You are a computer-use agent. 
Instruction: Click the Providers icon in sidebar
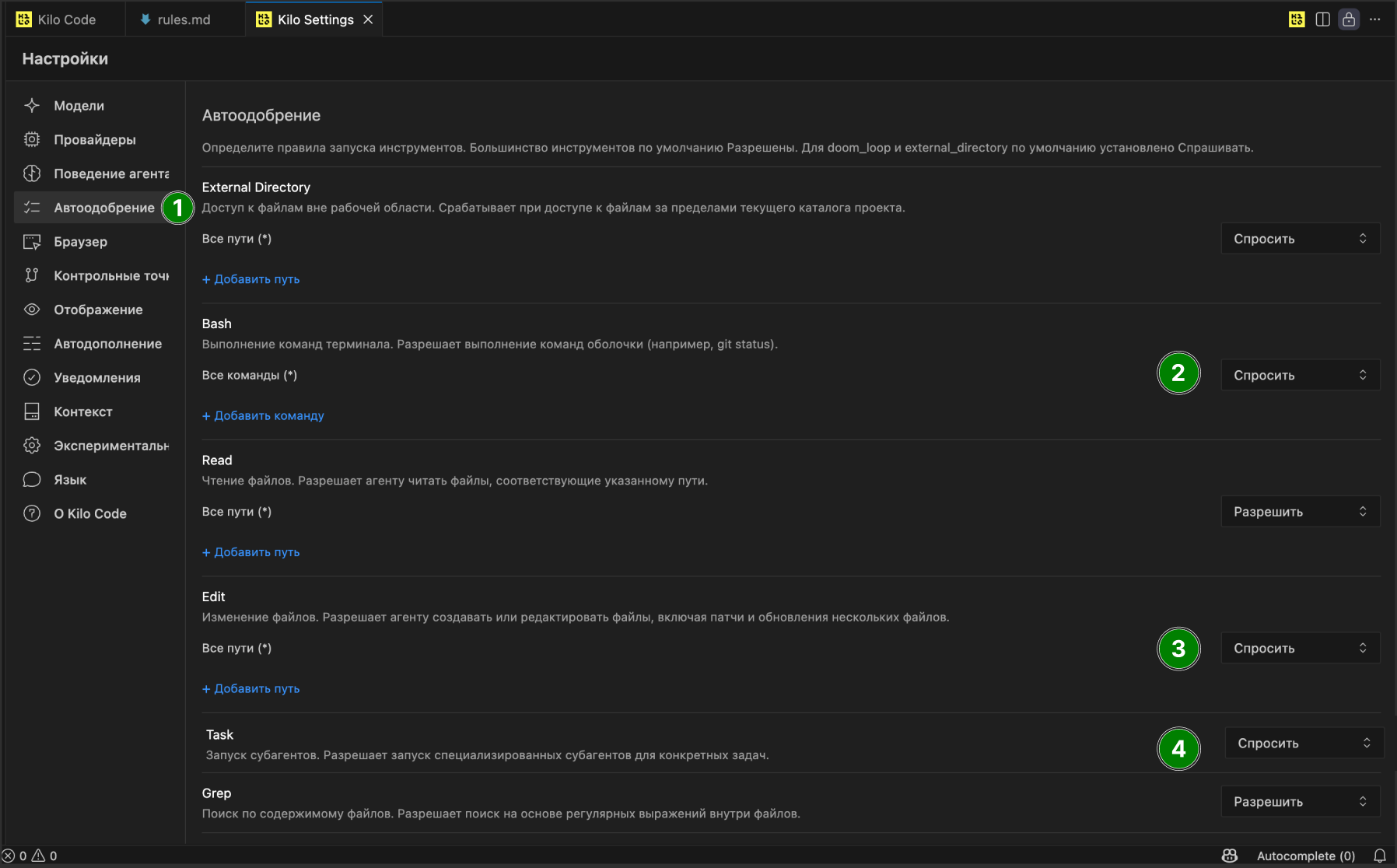tap(32, 139)
